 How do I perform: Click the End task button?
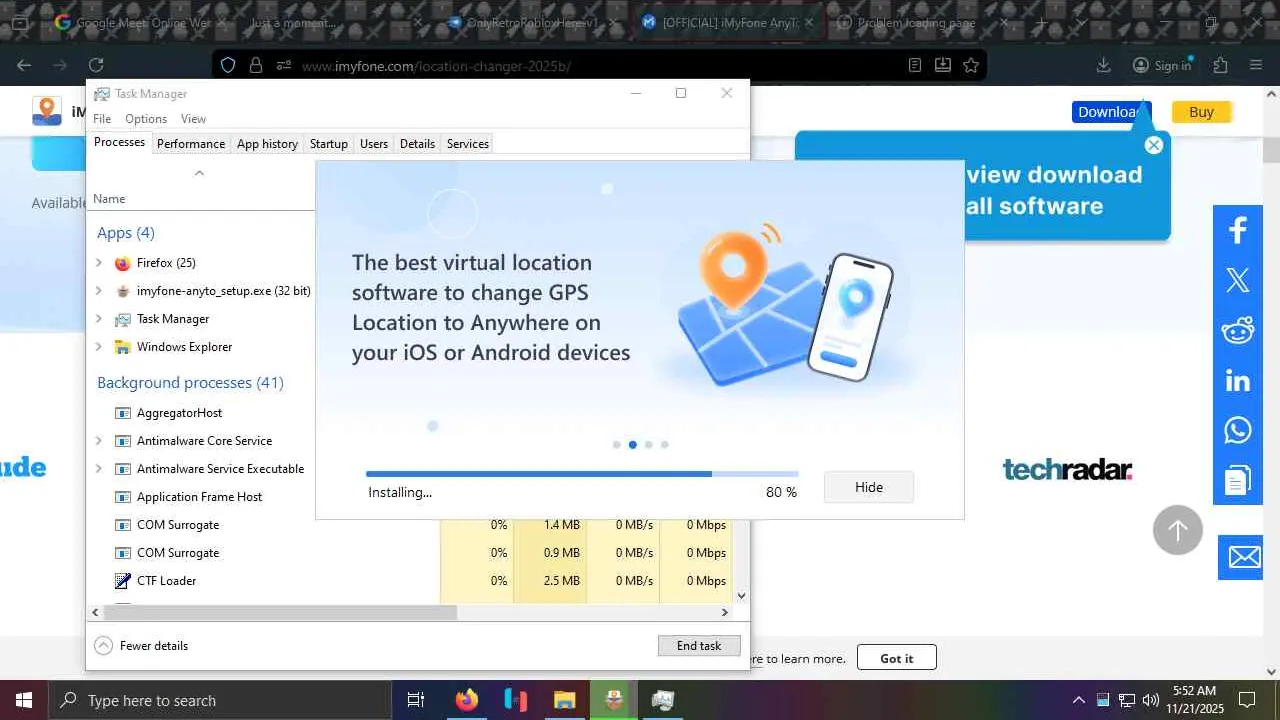(699, 646)
